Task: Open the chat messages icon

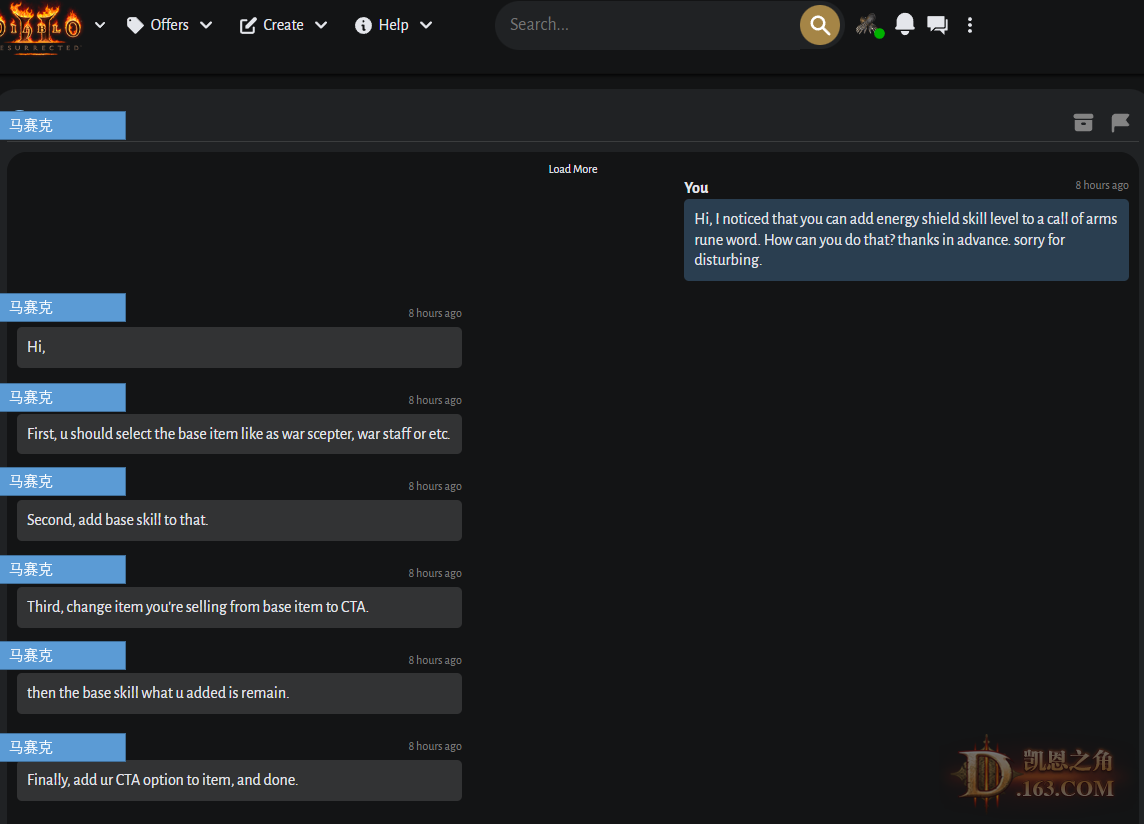Action: coord(938,25)
